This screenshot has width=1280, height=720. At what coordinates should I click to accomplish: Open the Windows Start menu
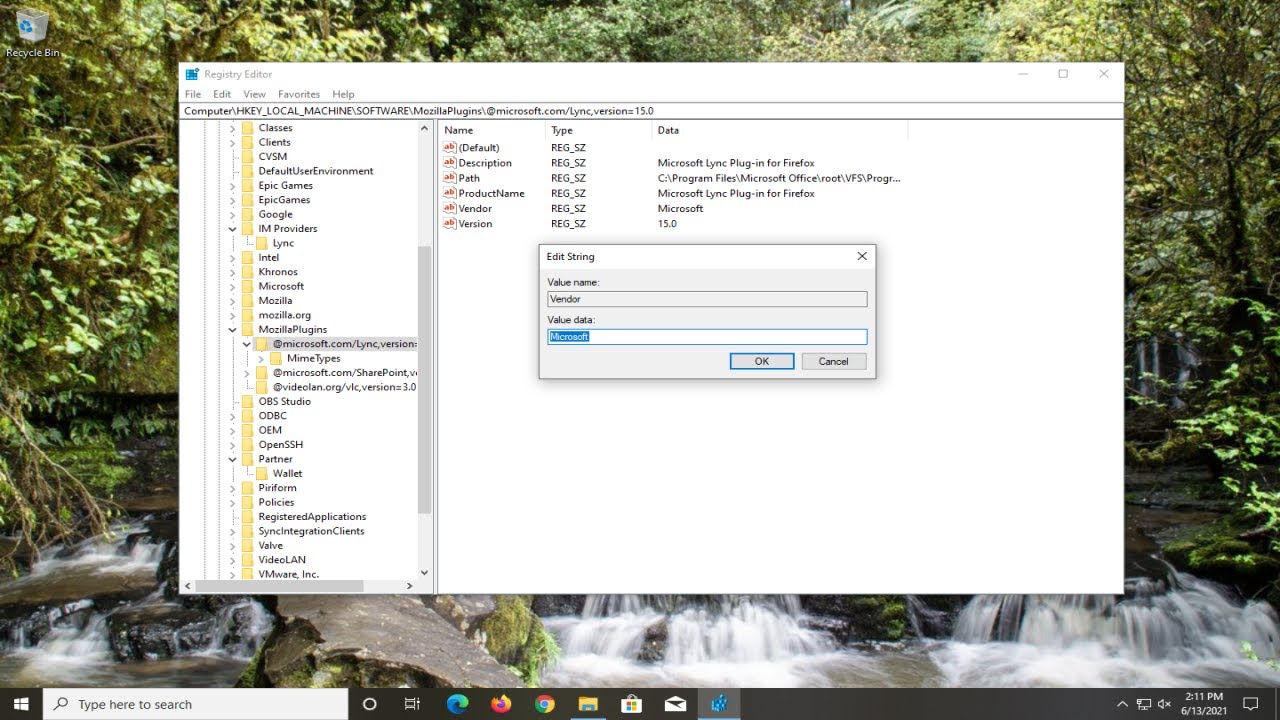(21, 704)
